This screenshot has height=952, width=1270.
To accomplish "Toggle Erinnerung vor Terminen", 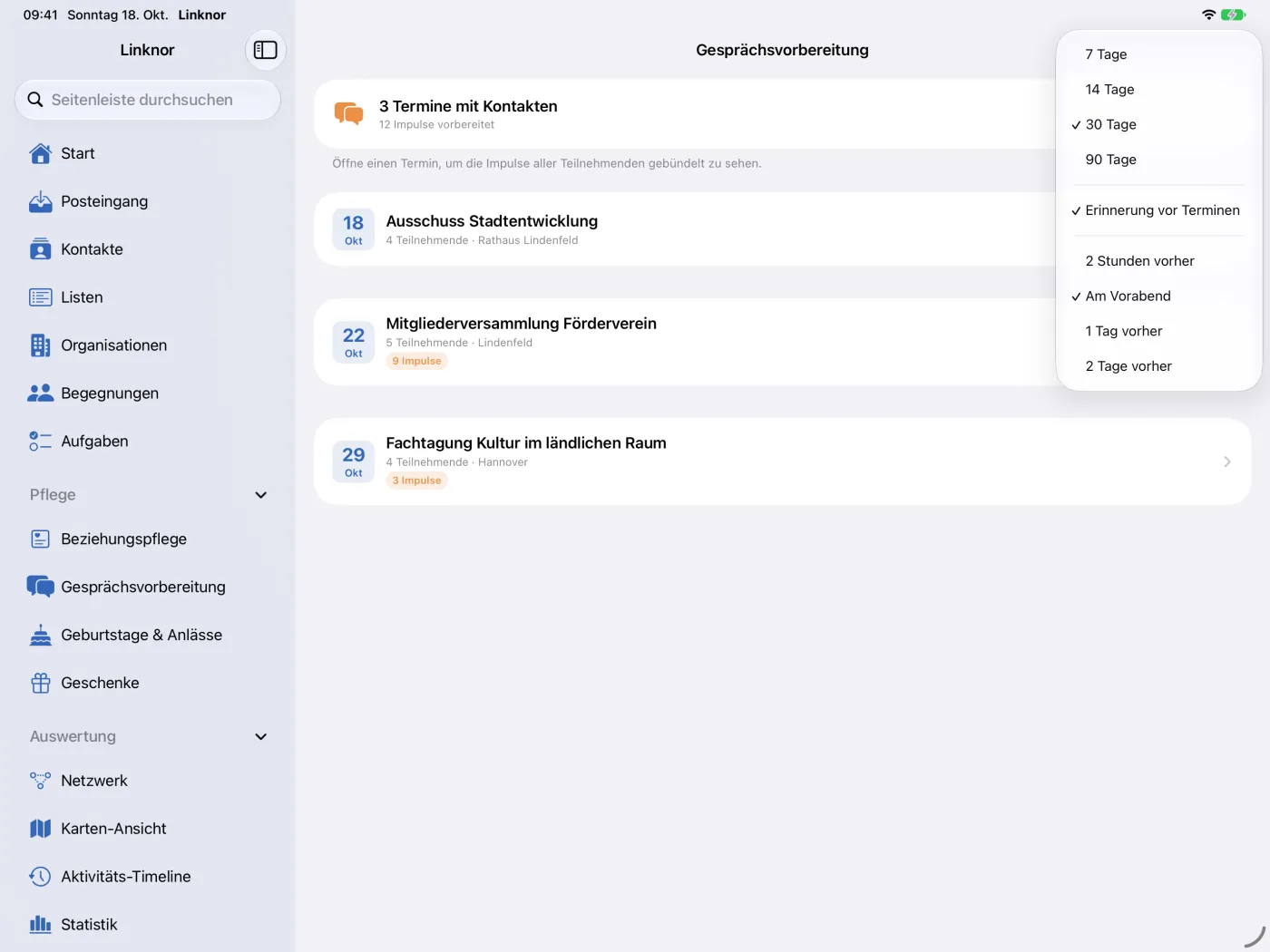I will (1159, 210).
